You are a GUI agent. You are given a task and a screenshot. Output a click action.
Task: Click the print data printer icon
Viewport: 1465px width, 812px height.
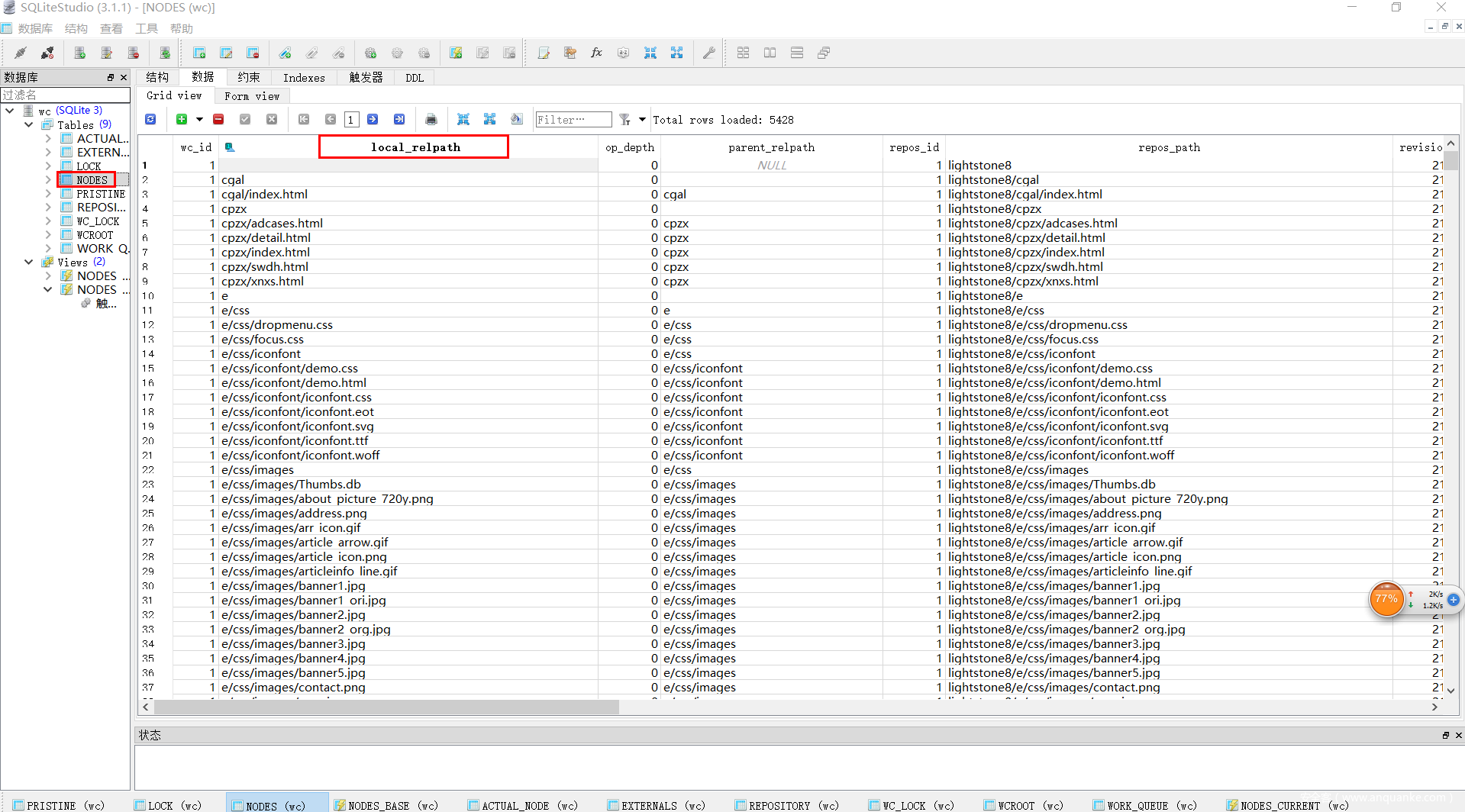click(x=431, y=119)
